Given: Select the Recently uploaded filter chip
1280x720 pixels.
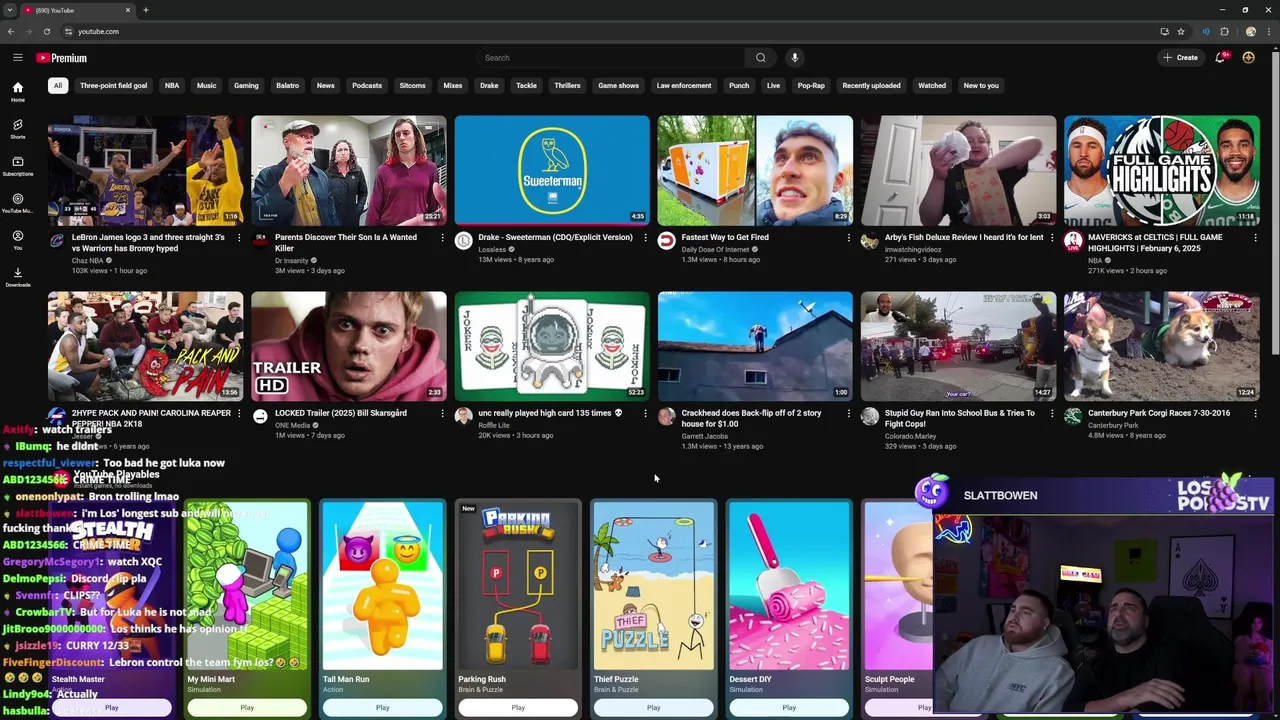Looking at the screenshot, I should pos(871,86).
